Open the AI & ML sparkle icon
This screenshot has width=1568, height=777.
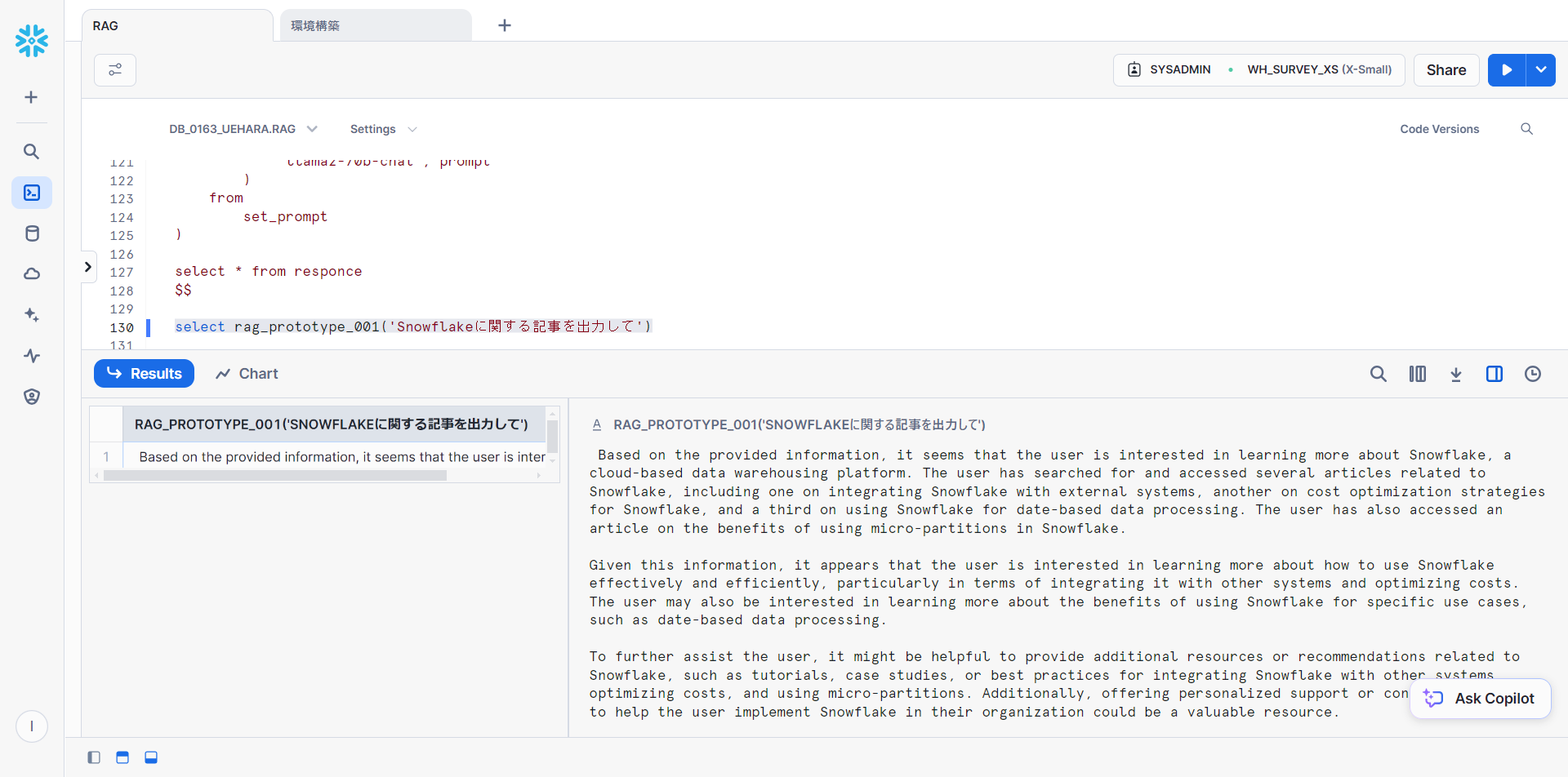tap(32, 315)
